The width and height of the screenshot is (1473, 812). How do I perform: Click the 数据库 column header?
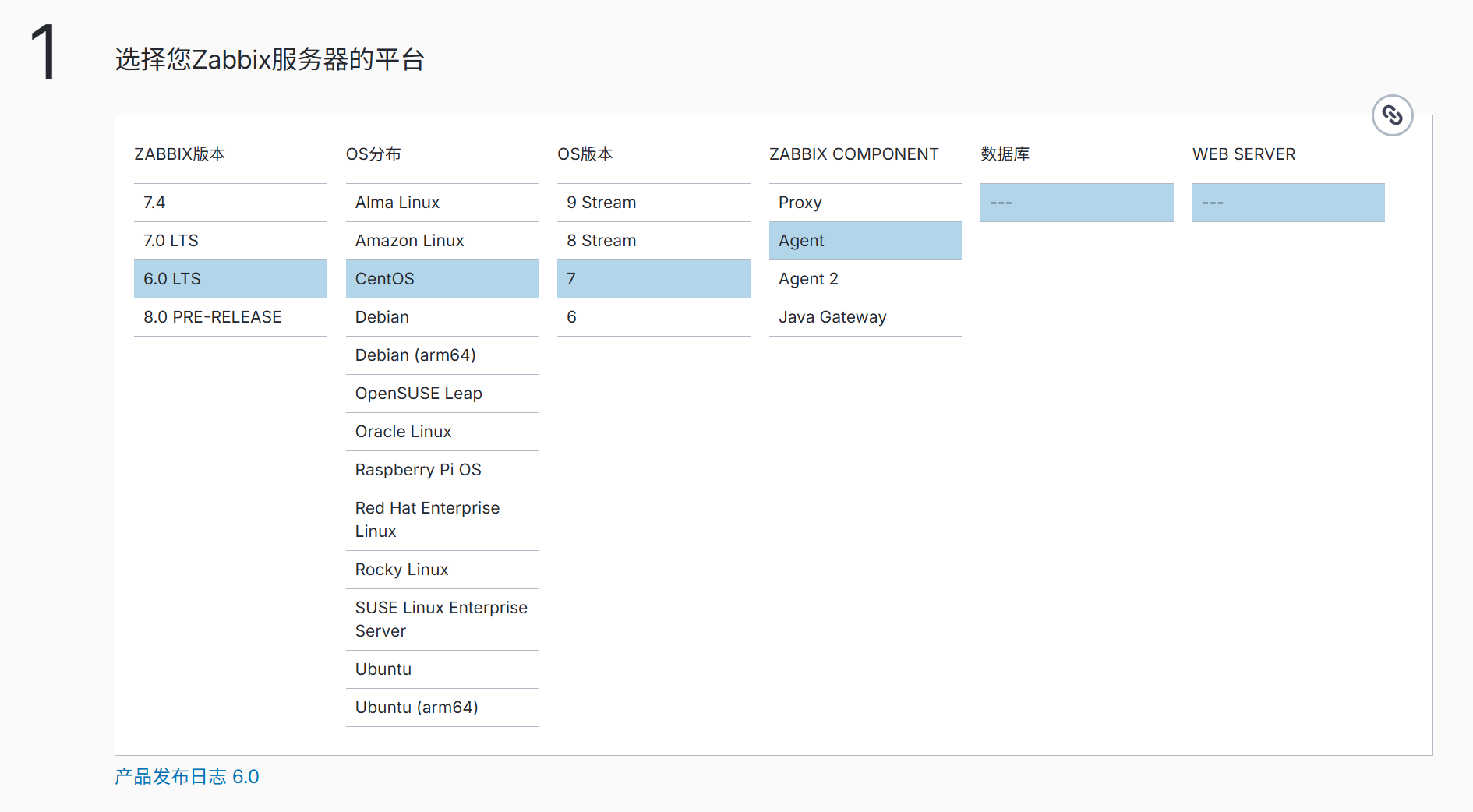1005,154
